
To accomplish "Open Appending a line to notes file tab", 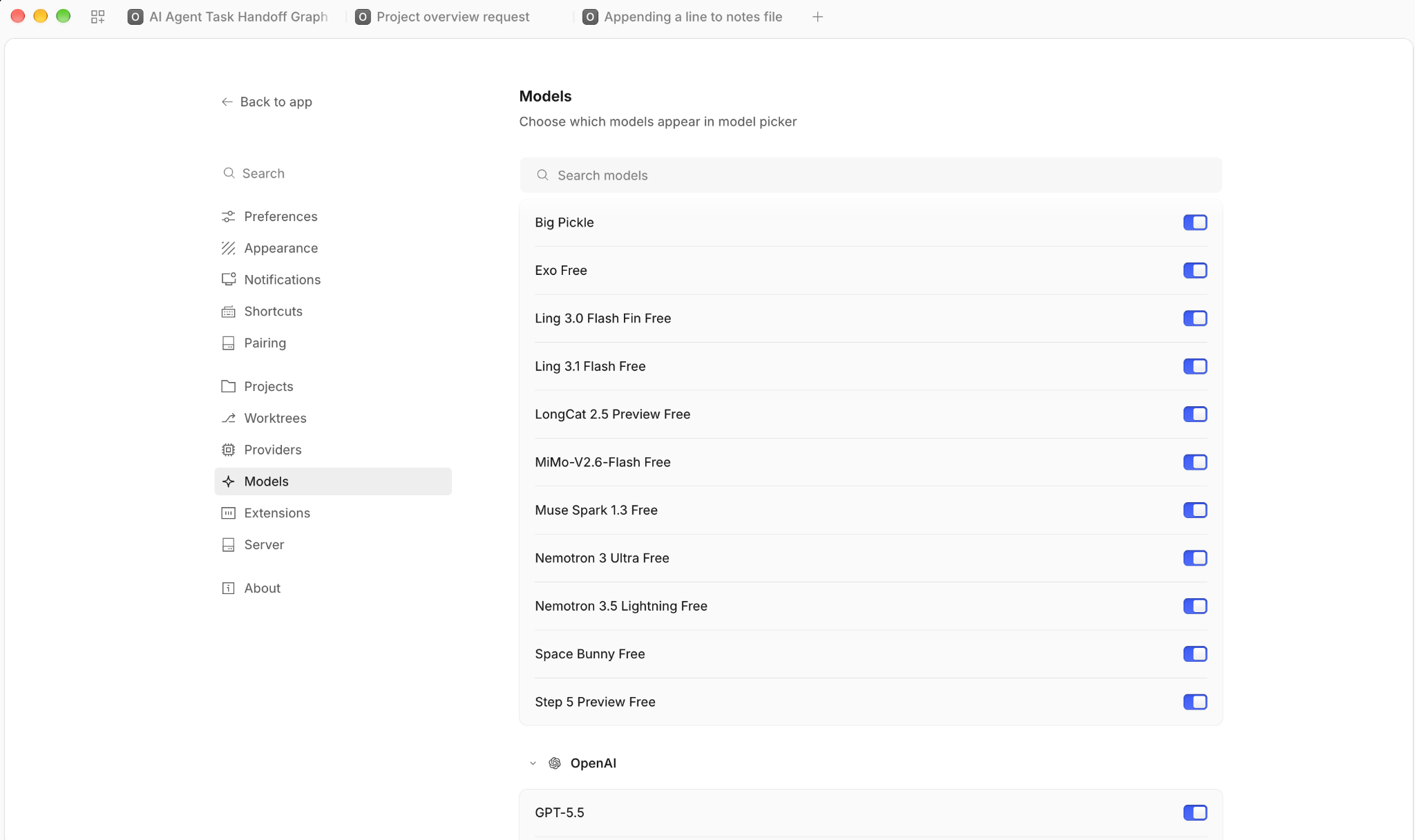I will 683,17.
